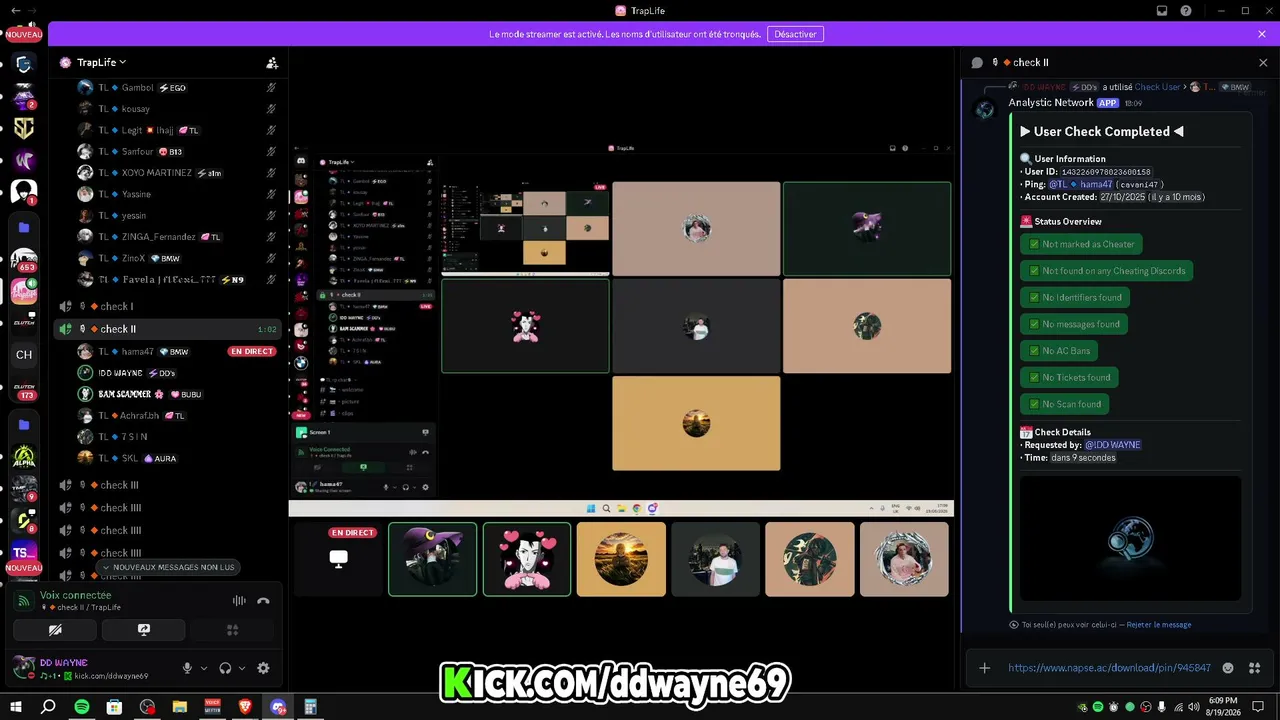Image resolution: width=1280 pixels, height=720 pixels.
Task: Jump to Nouveaux messages non lus
Action: point(168,567)
